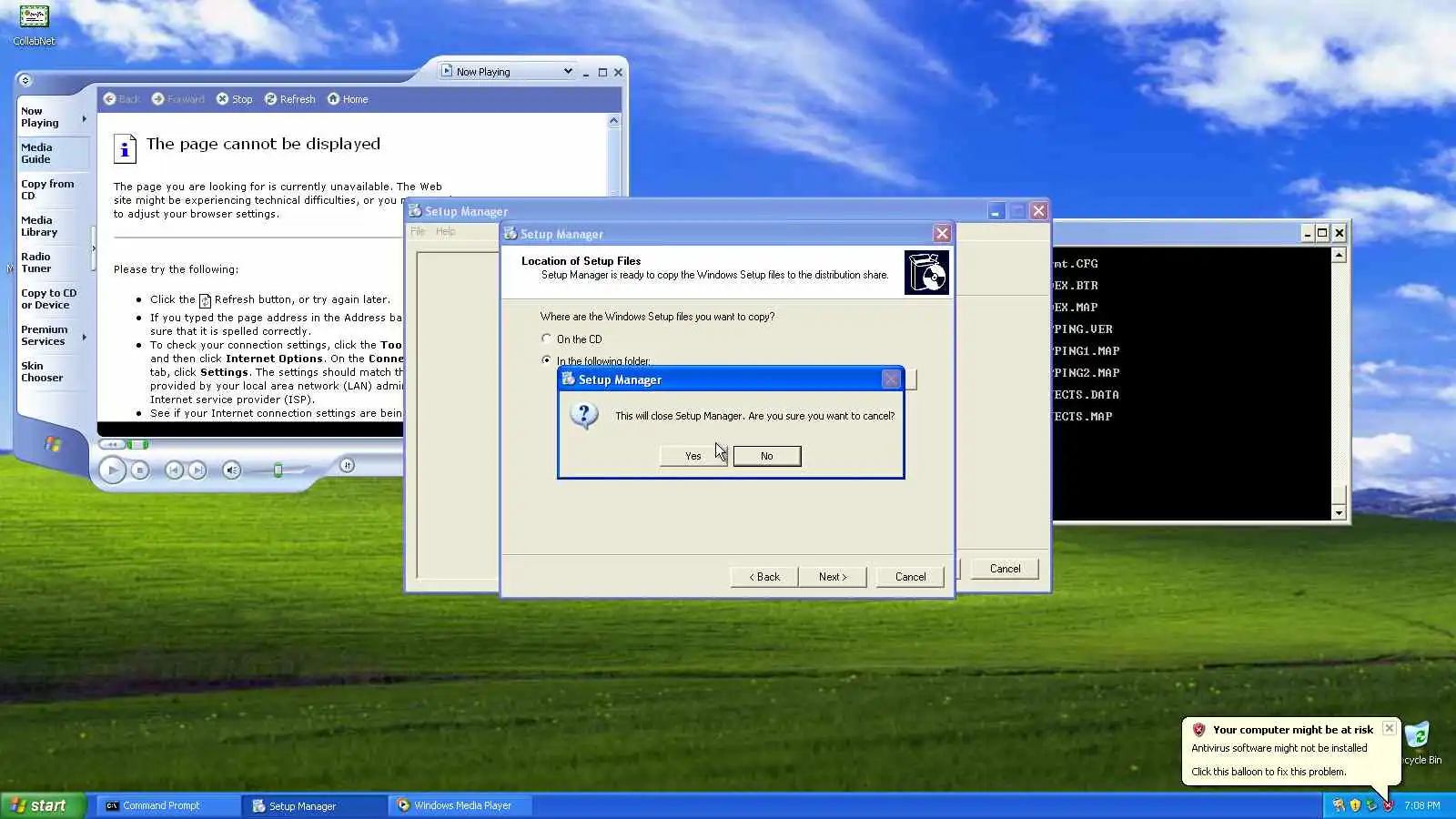
Task: Click the switch to skin mode button
Action: tap(347, 466)
